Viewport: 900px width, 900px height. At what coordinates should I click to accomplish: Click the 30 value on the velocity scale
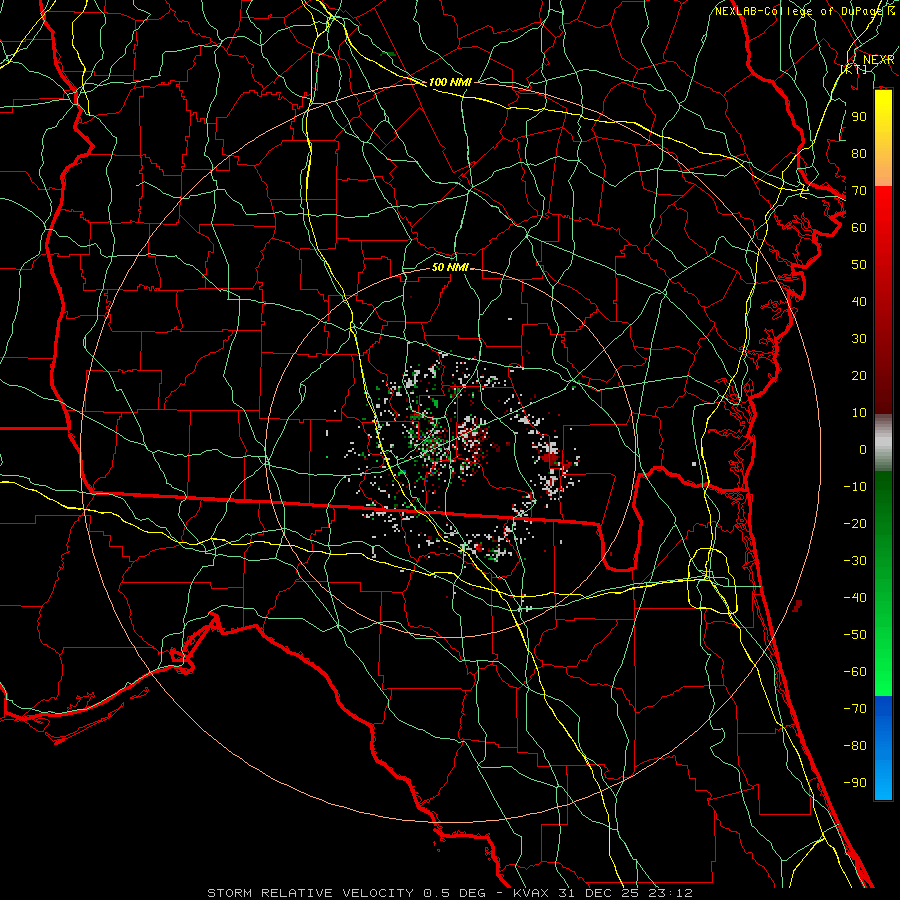(859, 339)
